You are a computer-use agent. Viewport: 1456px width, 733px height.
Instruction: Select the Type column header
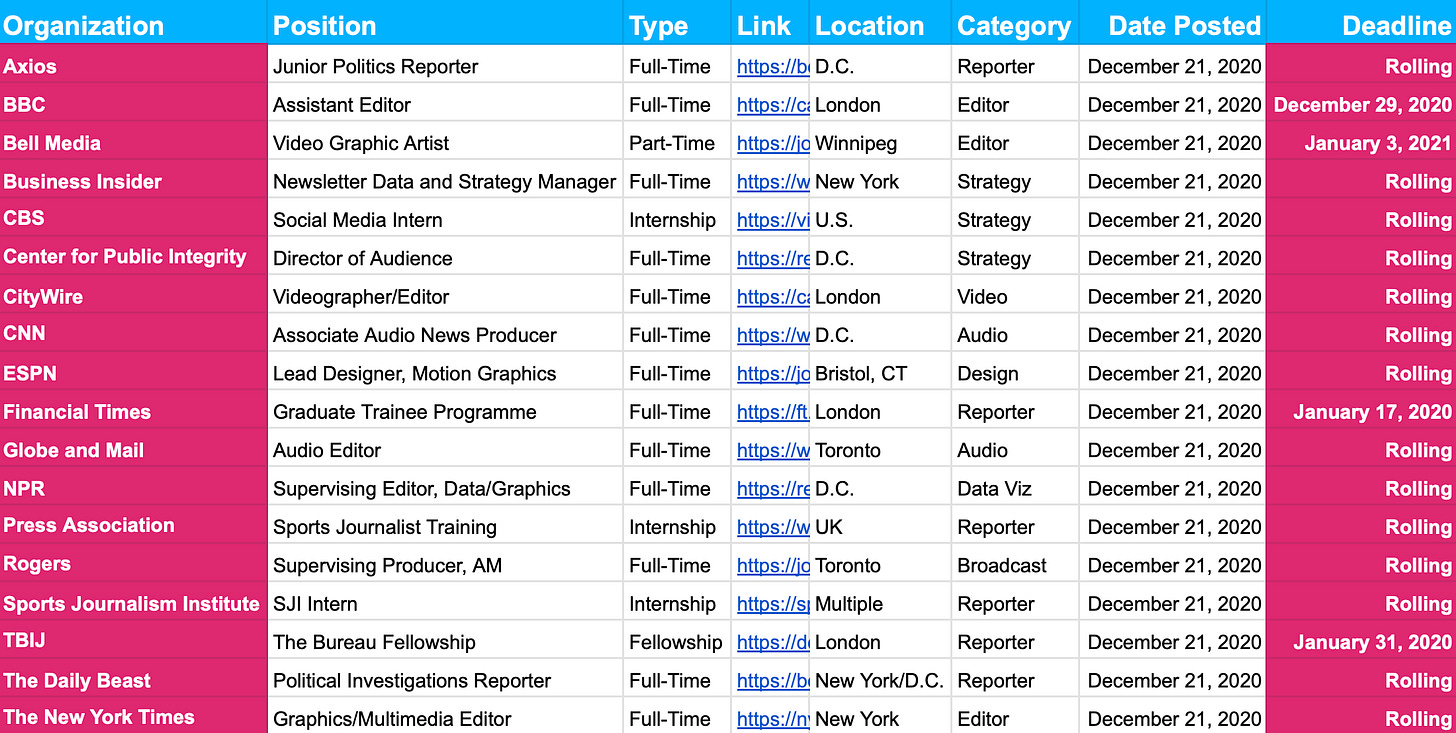tap(677, 22)
